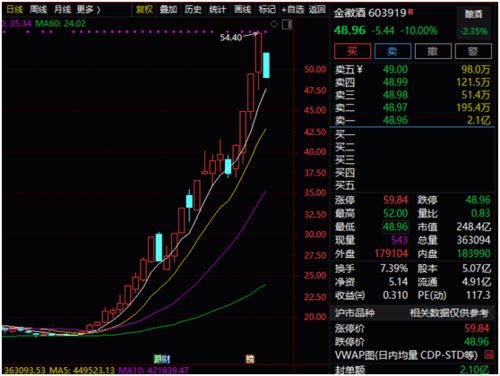The height and width of the screenshot is (376, 500).
Task: Open the 统计 statistics tool
Action: pyautogui.click(x=218, y=9)
